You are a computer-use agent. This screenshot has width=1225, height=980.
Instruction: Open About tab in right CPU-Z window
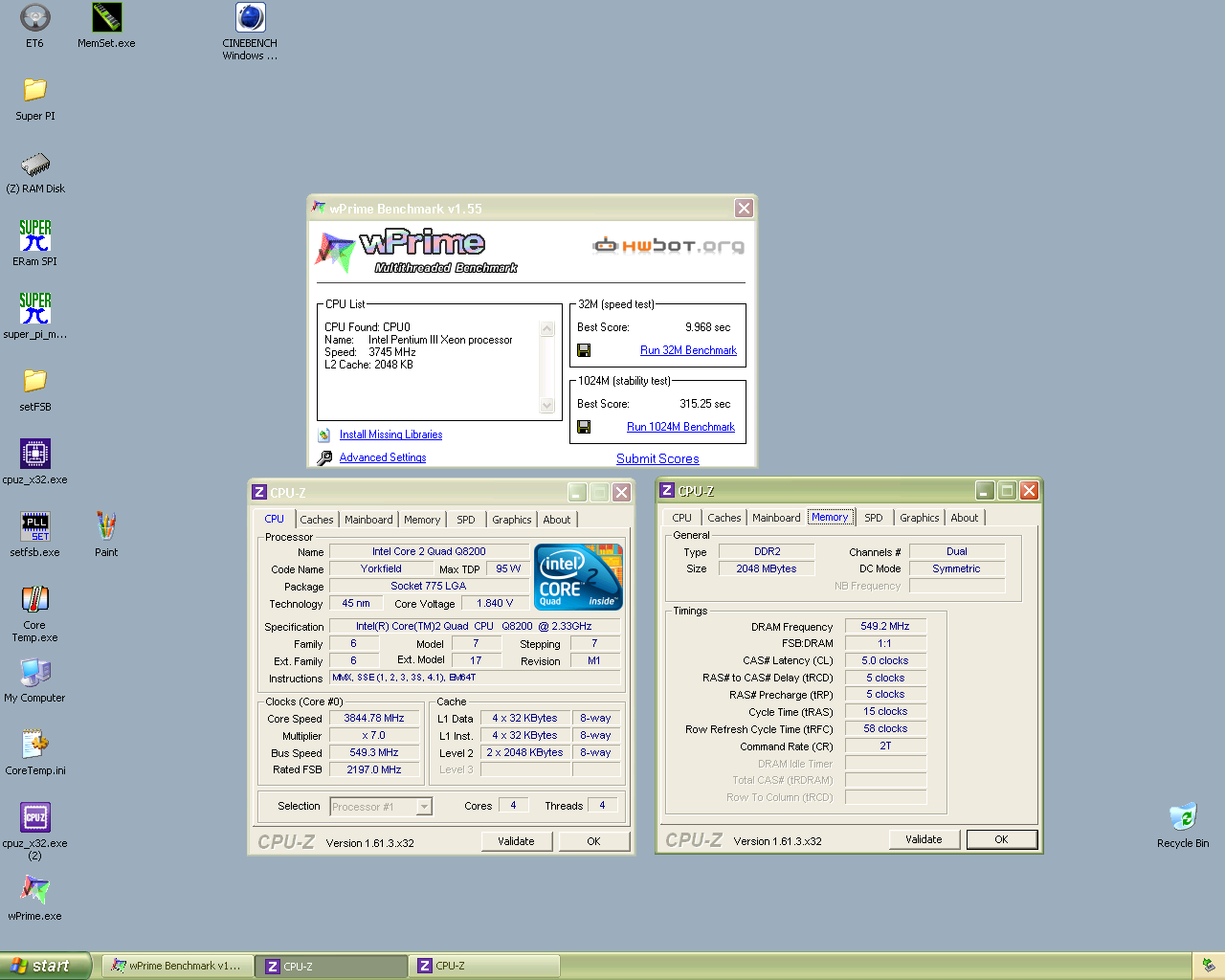[965, 518]
